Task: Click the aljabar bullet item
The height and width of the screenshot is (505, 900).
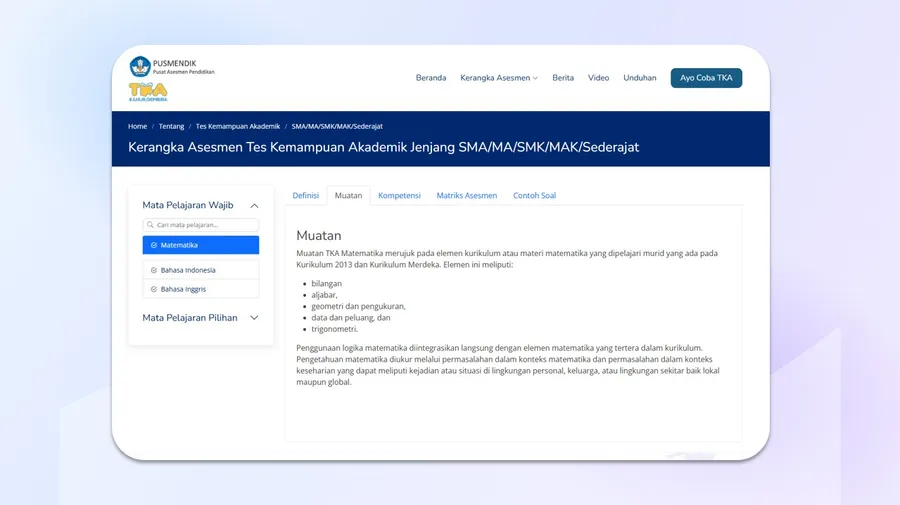Action: click(324, 295)
